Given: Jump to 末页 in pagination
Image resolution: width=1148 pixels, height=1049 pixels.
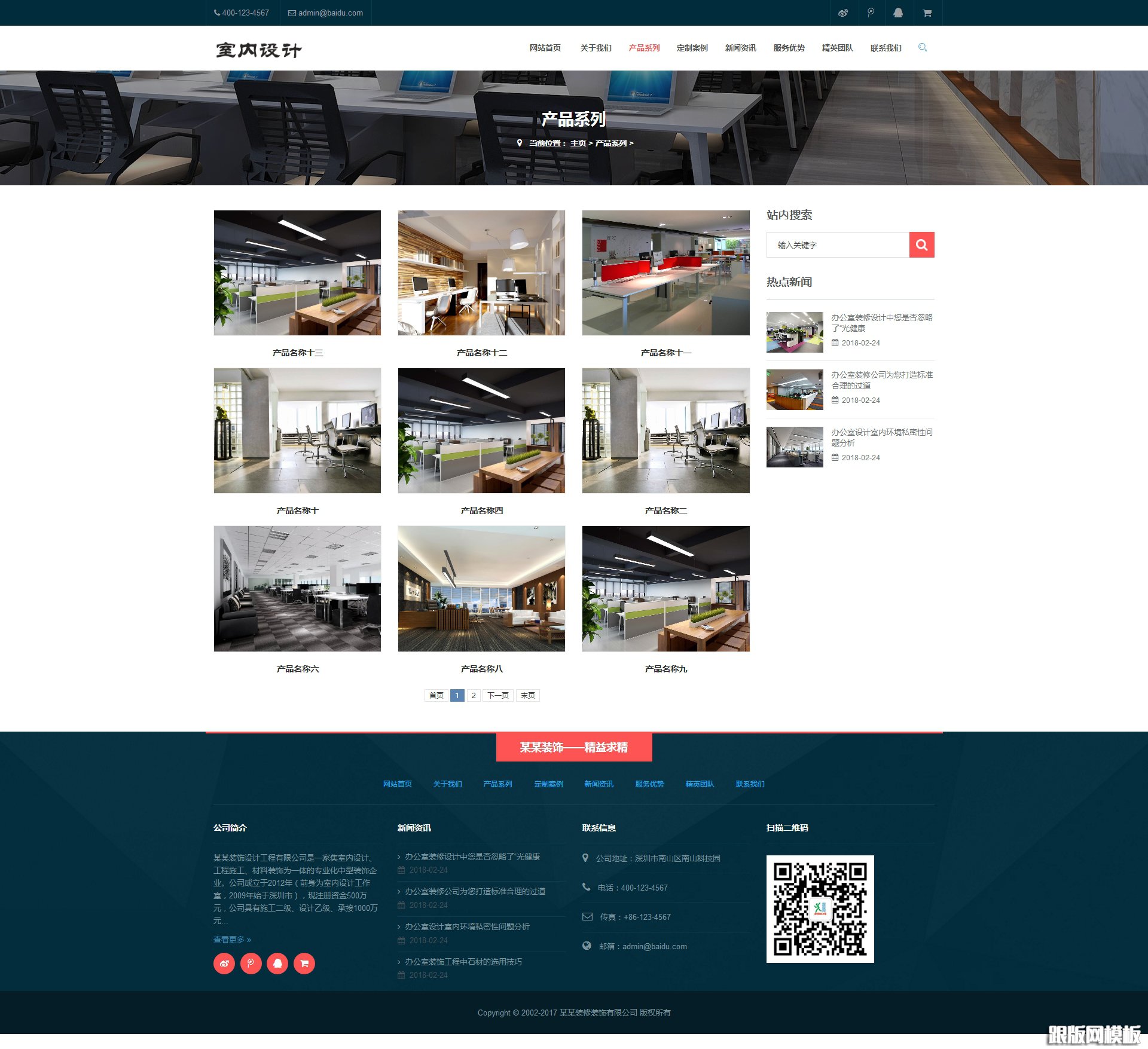Looking at the screenshot, I should (x=527, y=695).
